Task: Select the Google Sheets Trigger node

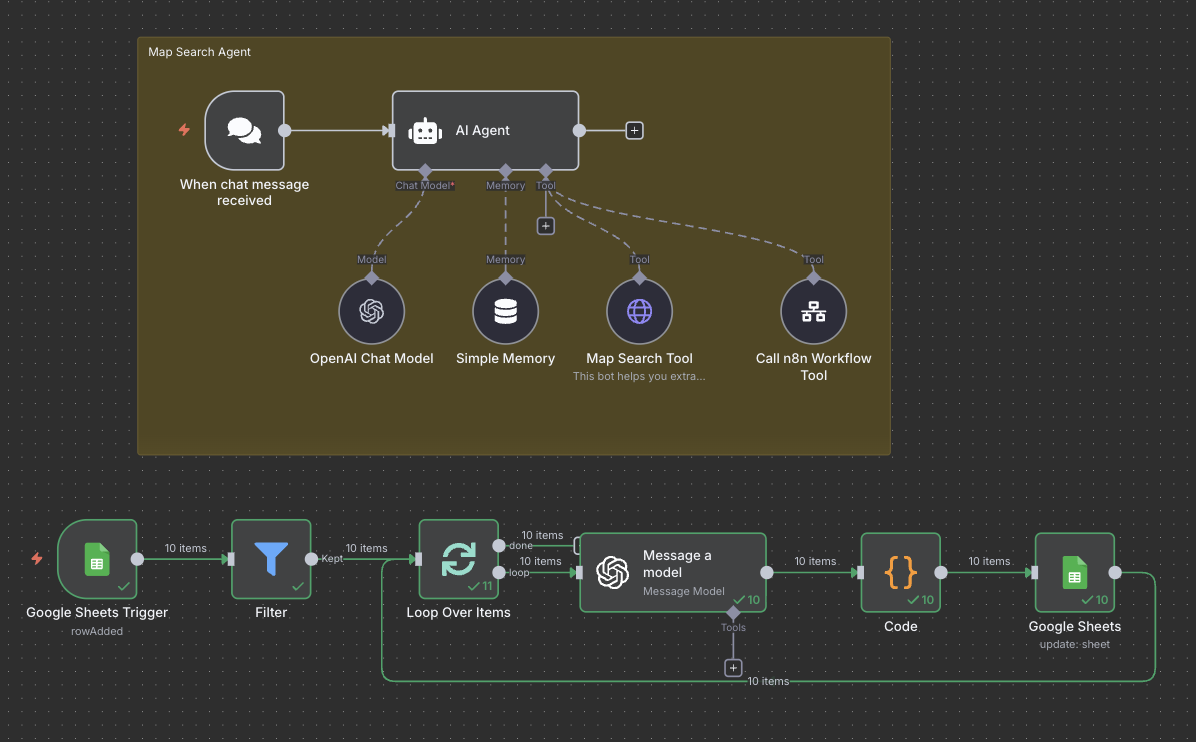Action: click(97, 560)
